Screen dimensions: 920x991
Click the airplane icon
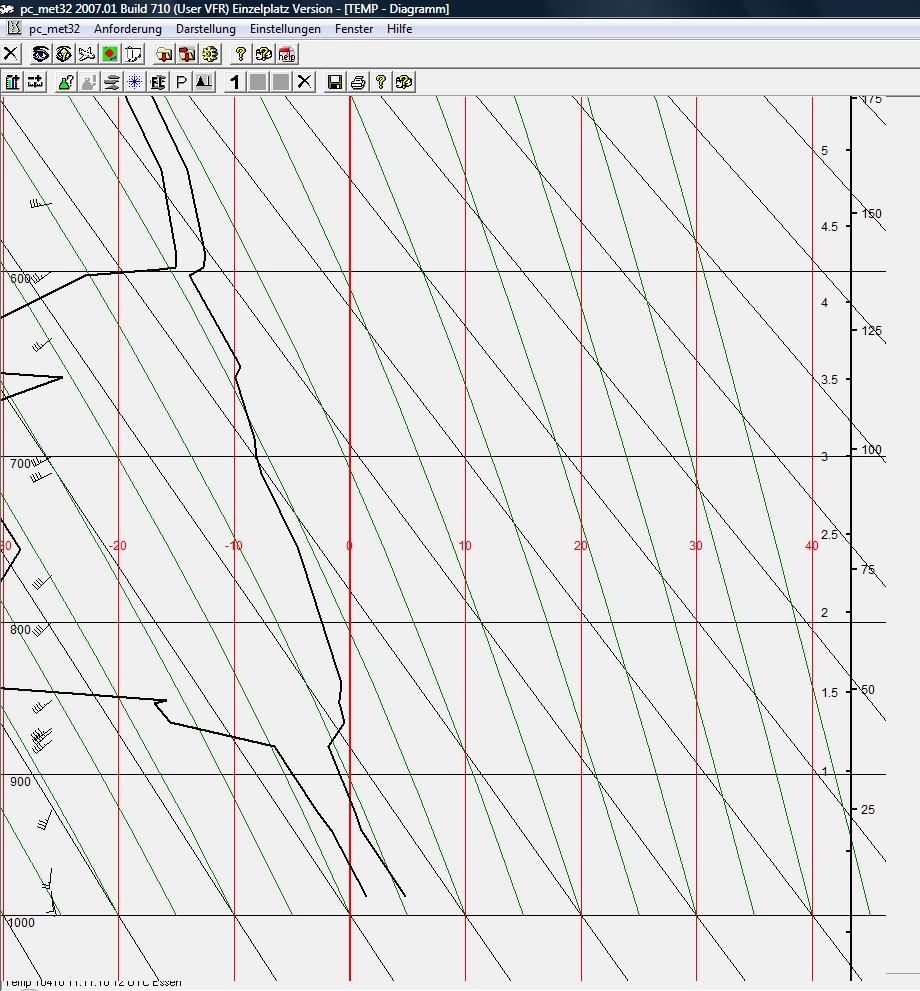[87, 54]
